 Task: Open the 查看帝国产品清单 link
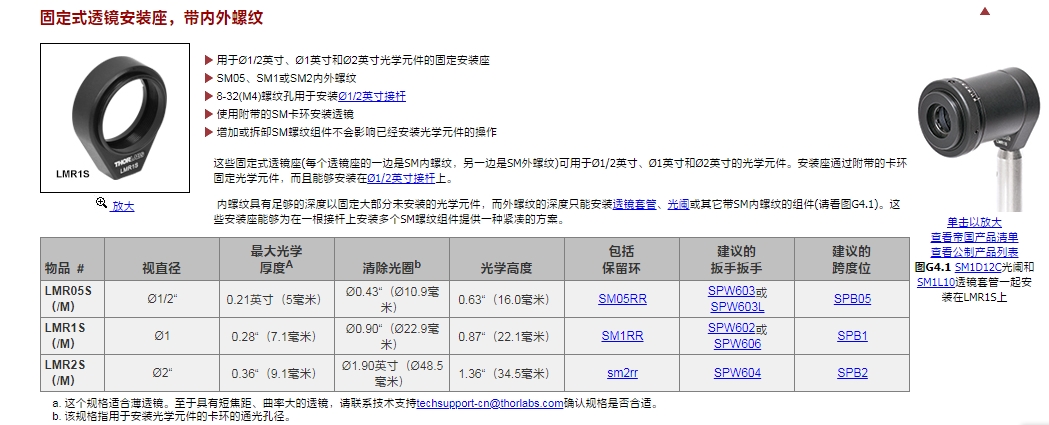pyautogui.click(x=974, y=237)
